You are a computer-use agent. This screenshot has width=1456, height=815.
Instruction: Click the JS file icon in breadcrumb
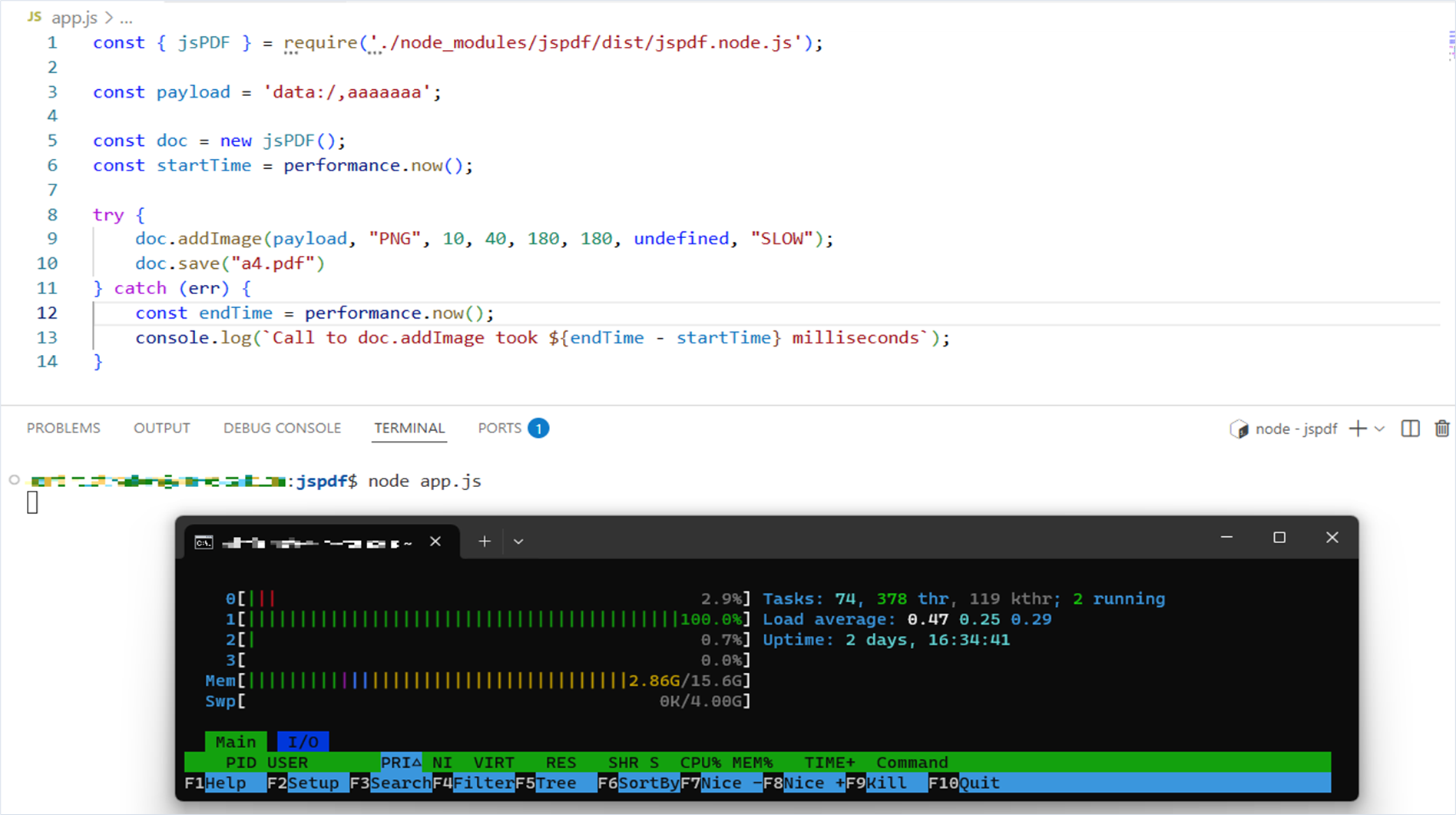(x=35, y=17)
